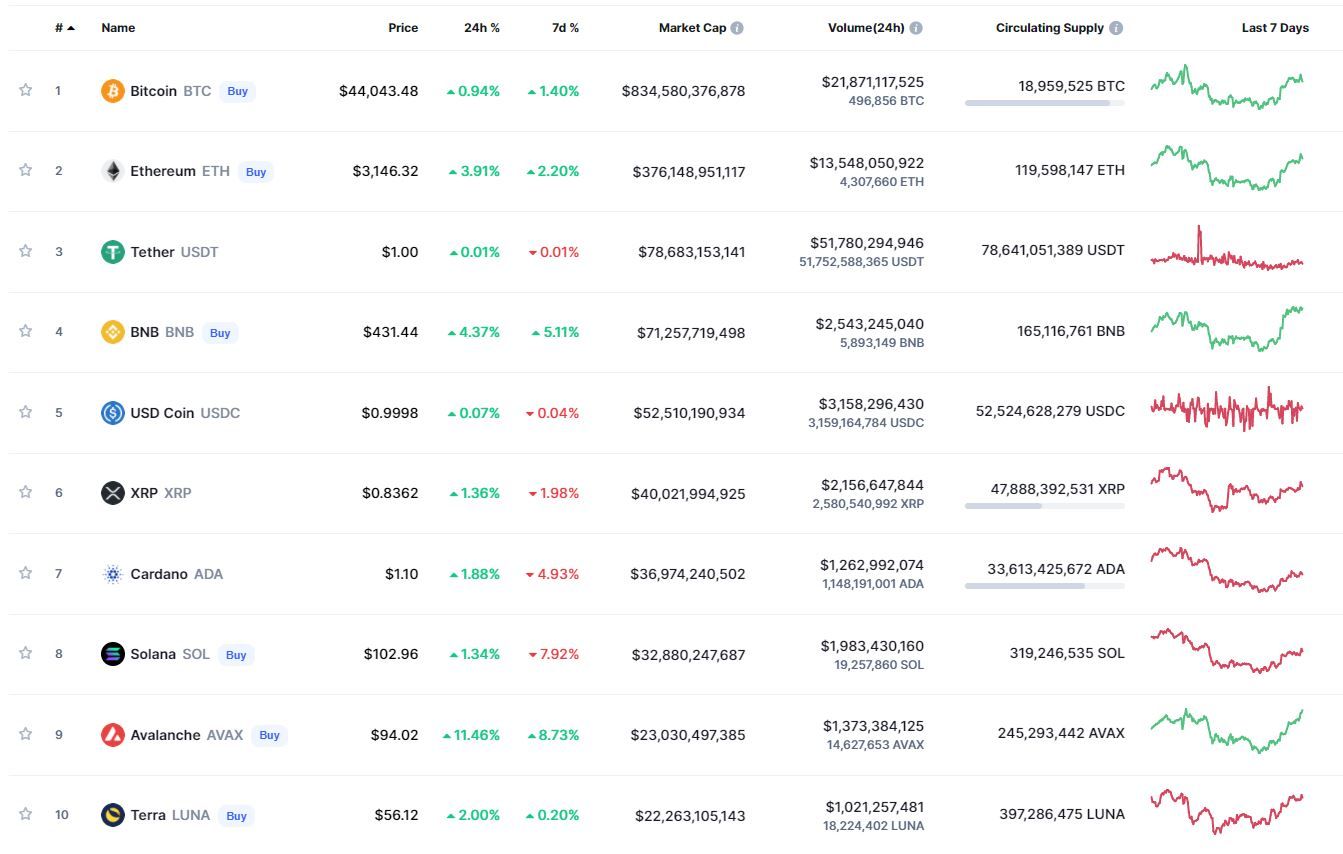Click the Ethereum diamond logo icon
This screenshot has width=1343, height=854.
113,171
